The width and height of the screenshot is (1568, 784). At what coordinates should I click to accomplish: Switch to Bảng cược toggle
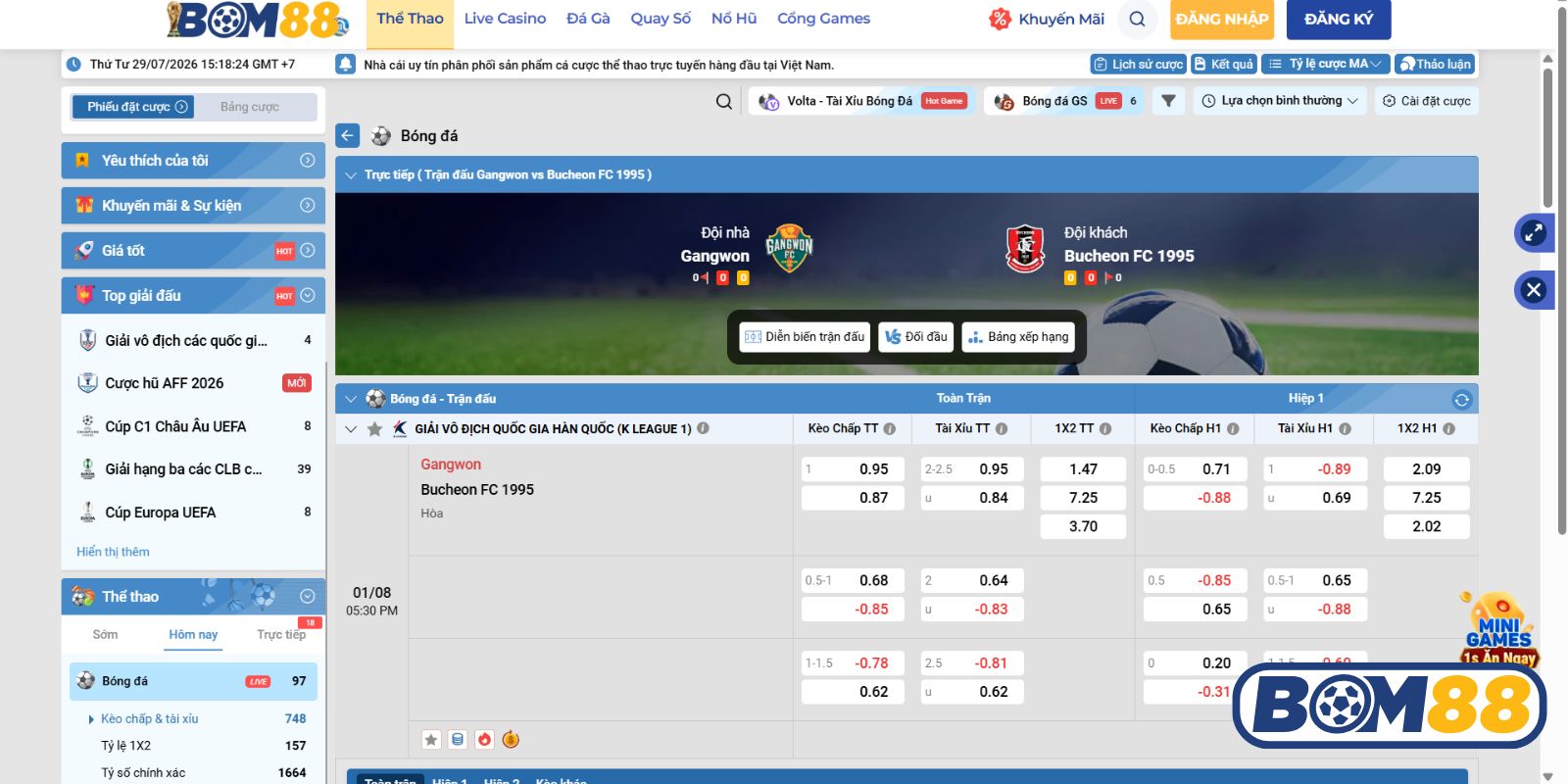[250, 107]
